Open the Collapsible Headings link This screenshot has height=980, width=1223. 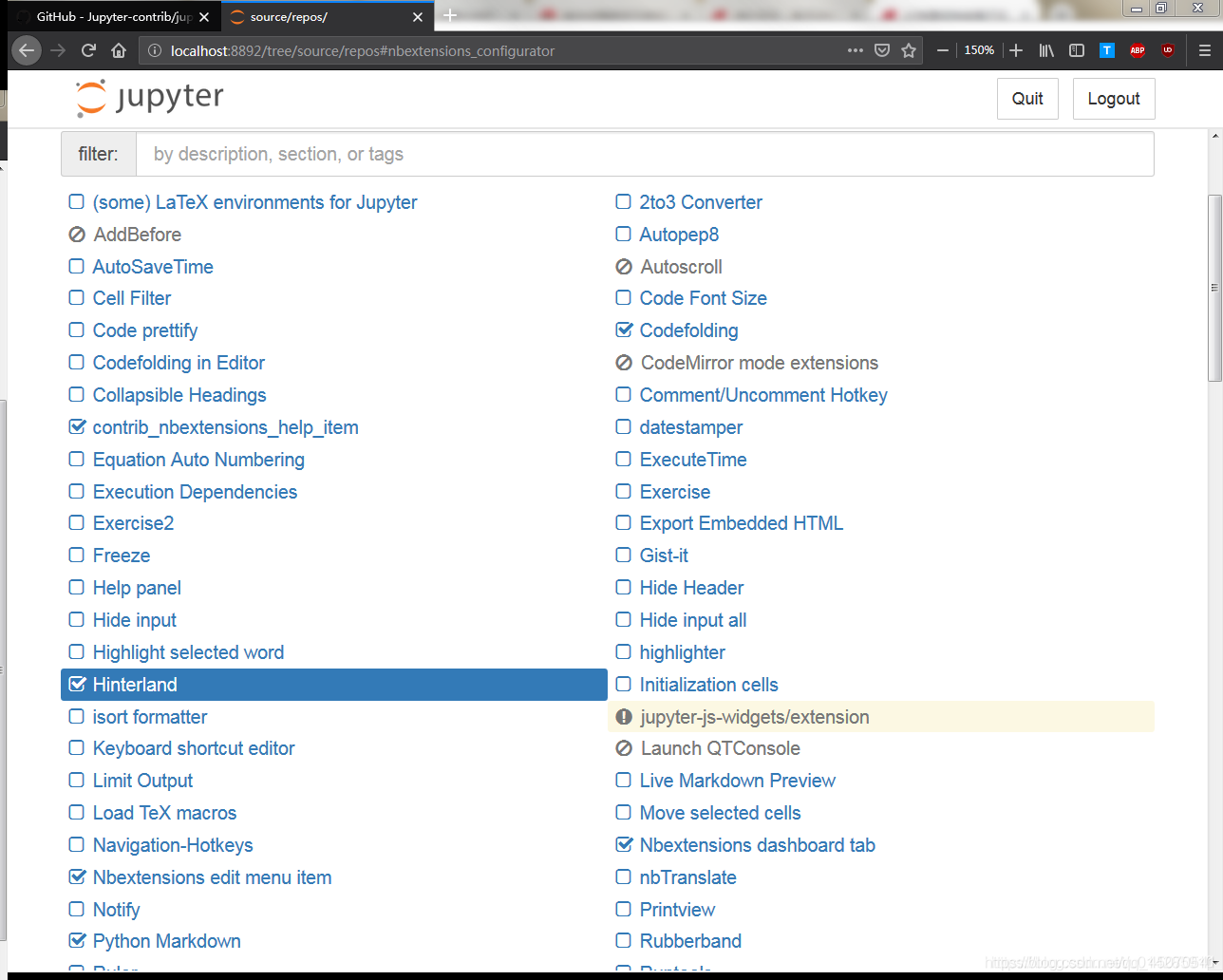[179, 395]
